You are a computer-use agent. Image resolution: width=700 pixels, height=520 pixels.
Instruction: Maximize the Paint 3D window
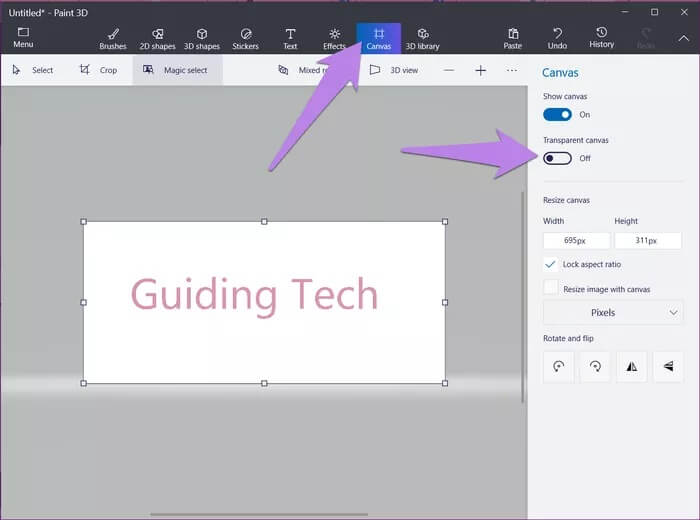click(x=654, y=12)
